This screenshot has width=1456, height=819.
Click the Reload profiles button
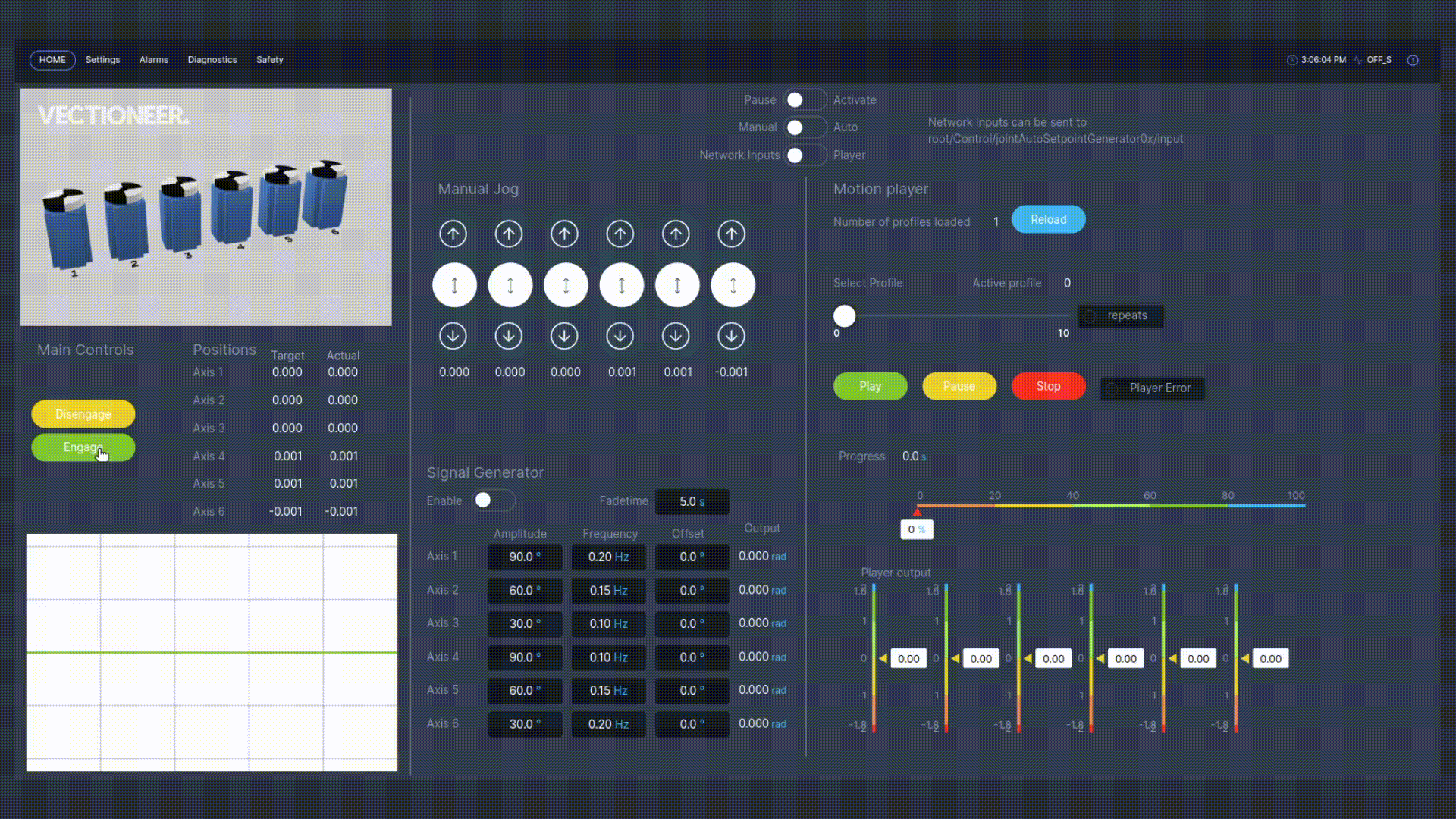click(x=1048, y=219)
